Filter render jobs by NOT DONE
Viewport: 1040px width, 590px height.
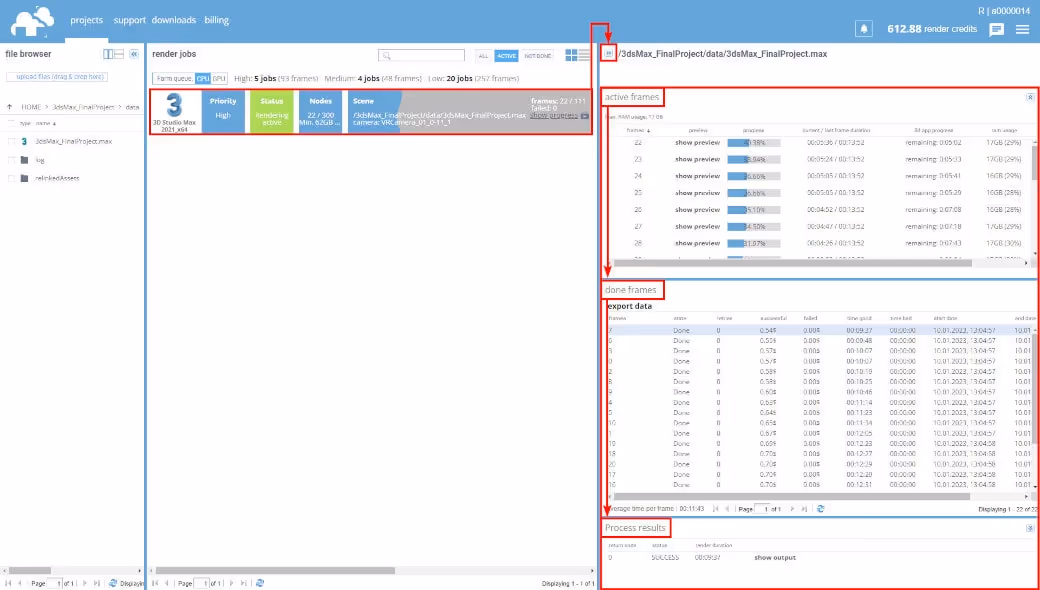click(538, 56)
